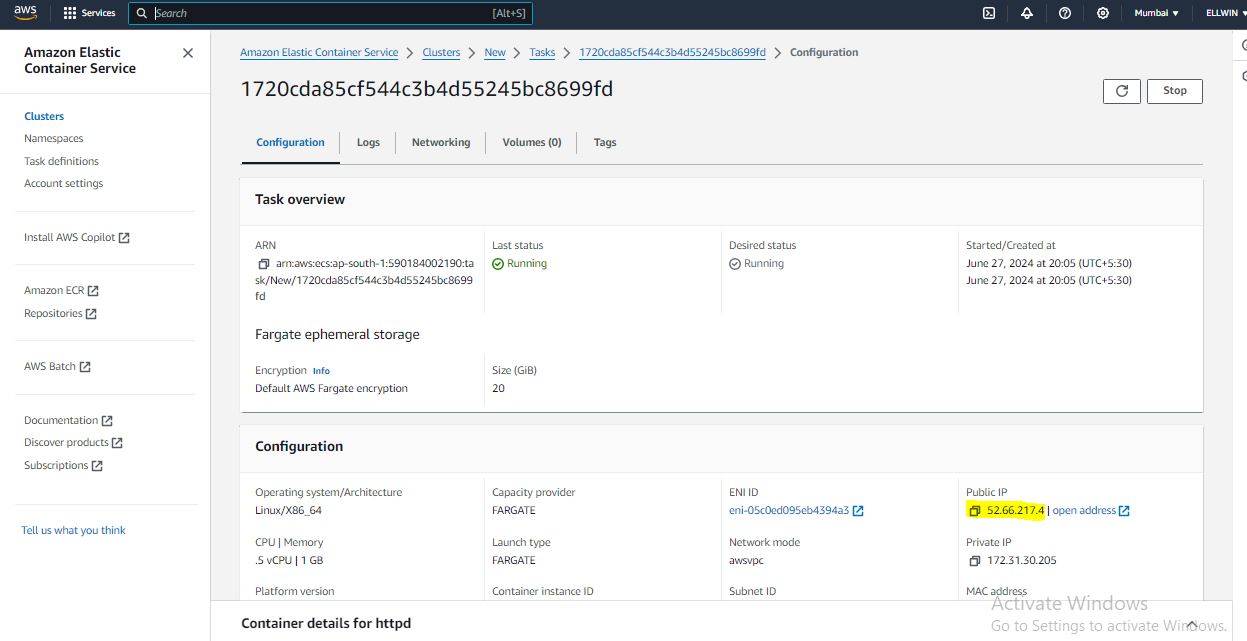Open the notifications bell icon
This screenshot has width=1247, height=641.
[1027, 13]
